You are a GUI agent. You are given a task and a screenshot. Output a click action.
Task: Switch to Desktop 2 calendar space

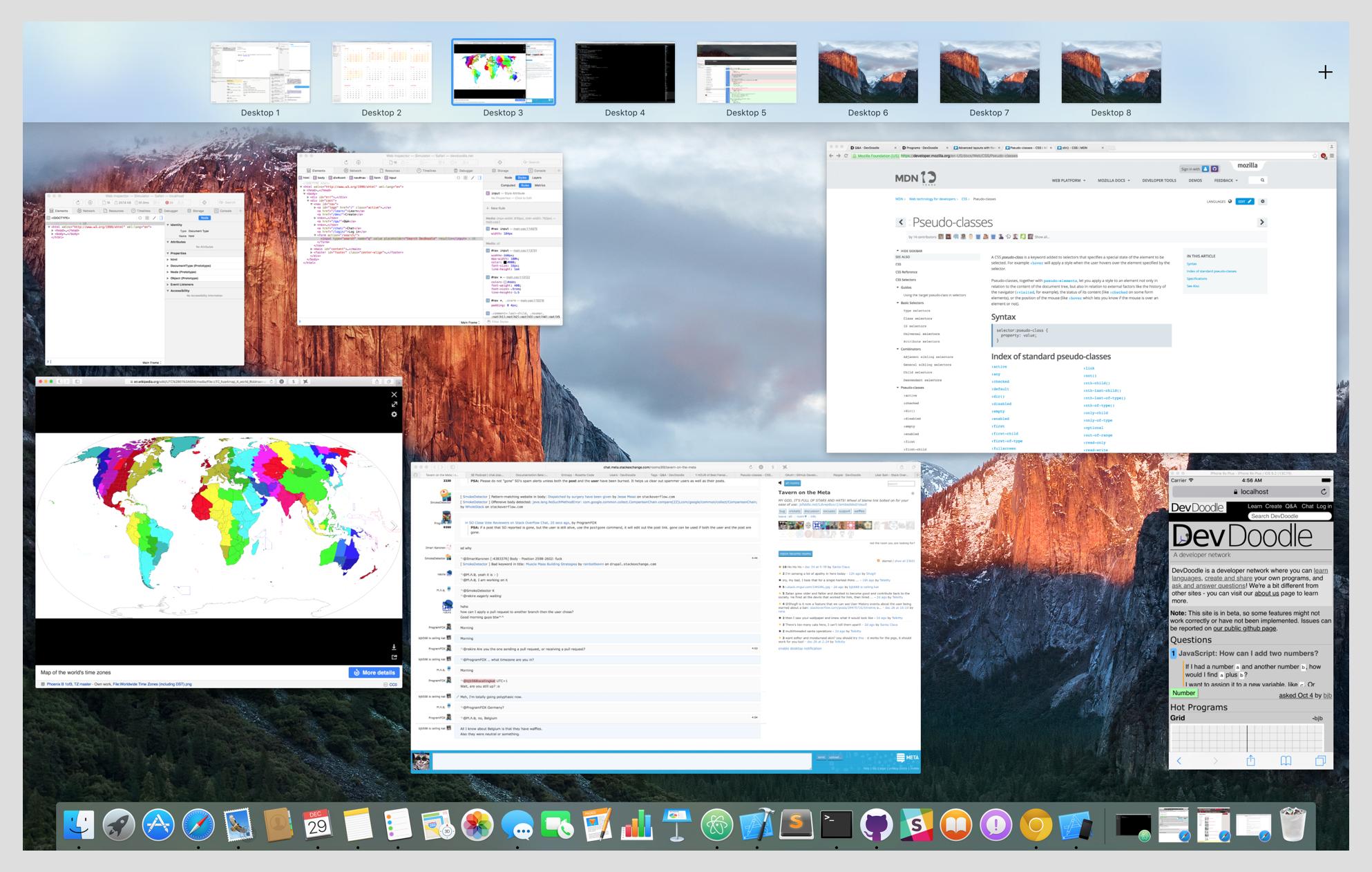pyautogui.click(x=382, y=73)
